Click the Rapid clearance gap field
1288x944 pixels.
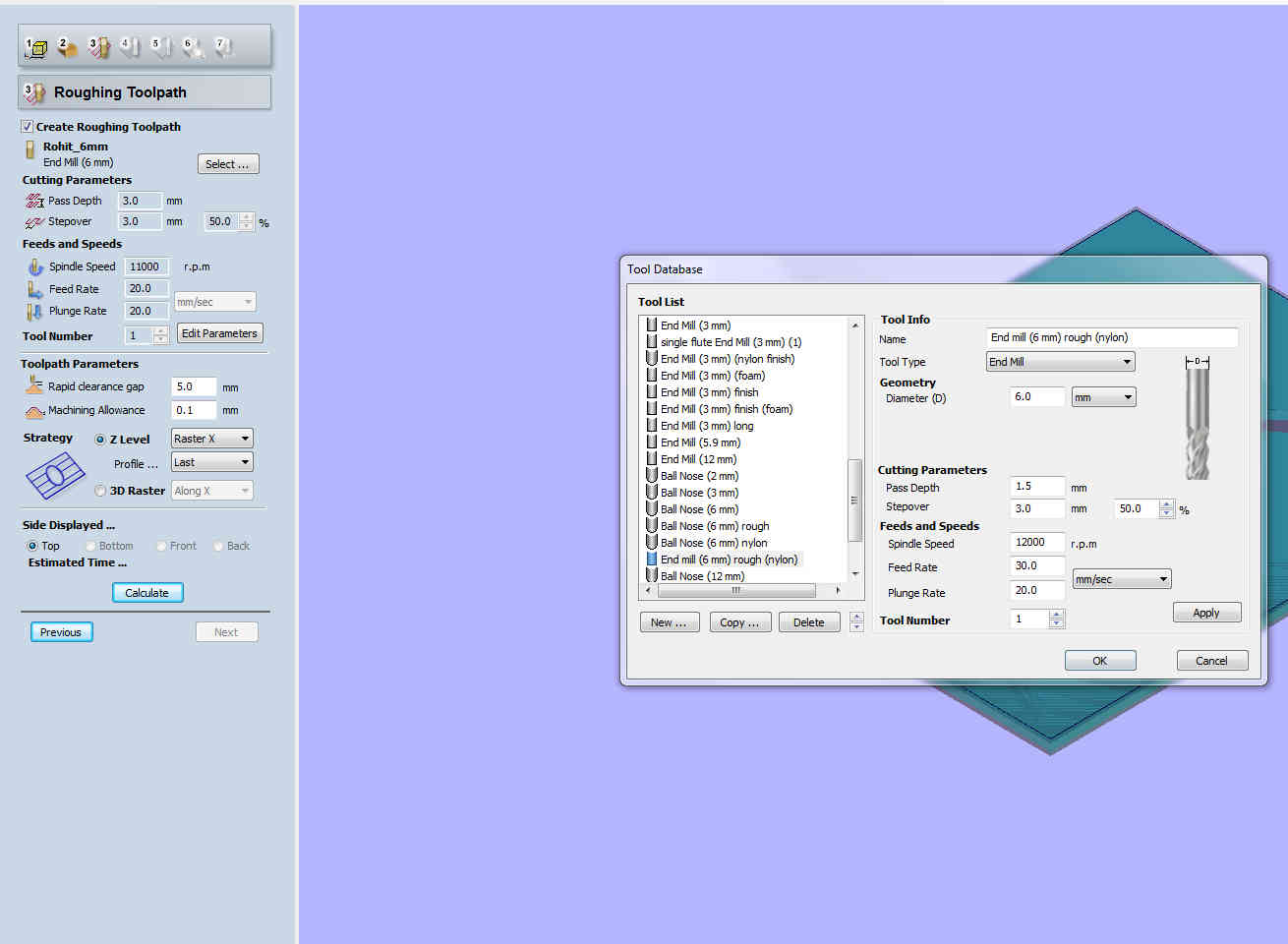click(194, 386)
